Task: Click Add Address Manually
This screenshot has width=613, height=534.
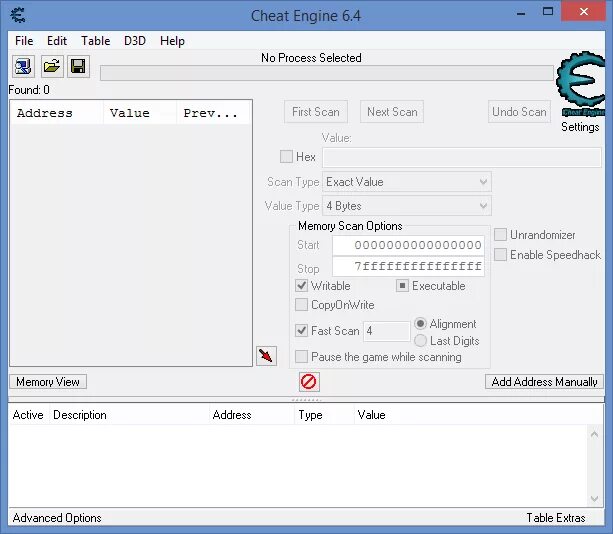Action: [x=544, y=382]
